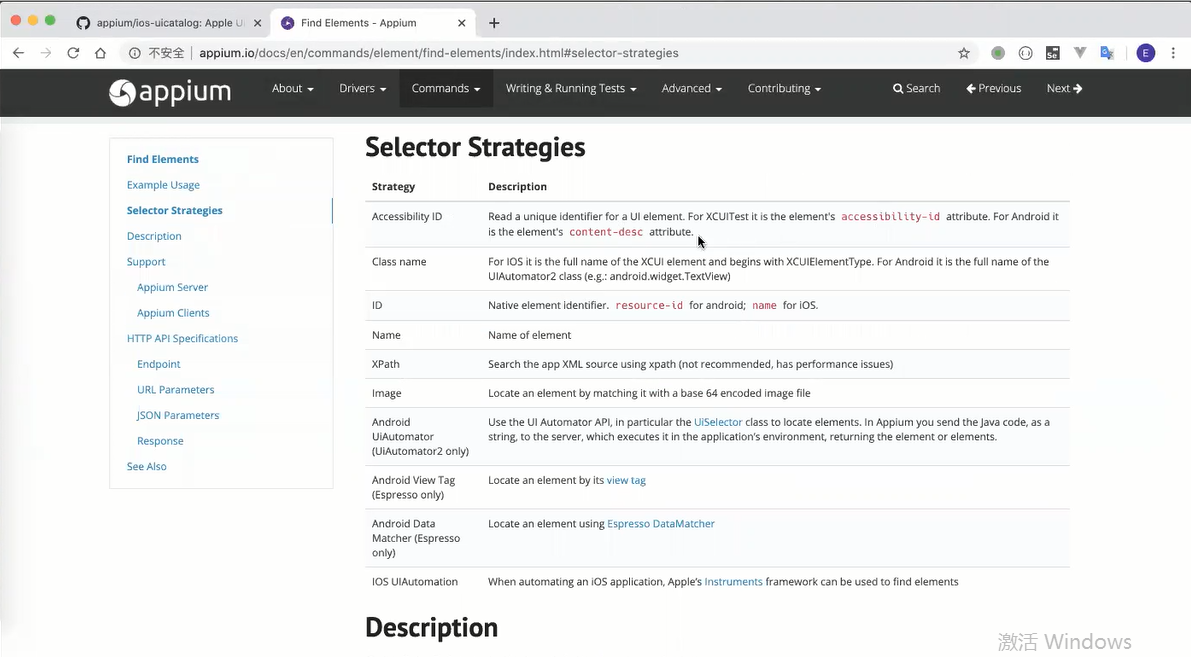1191x657 pixels.
Task: Open the browser home page icon
Action: (100, 53)
